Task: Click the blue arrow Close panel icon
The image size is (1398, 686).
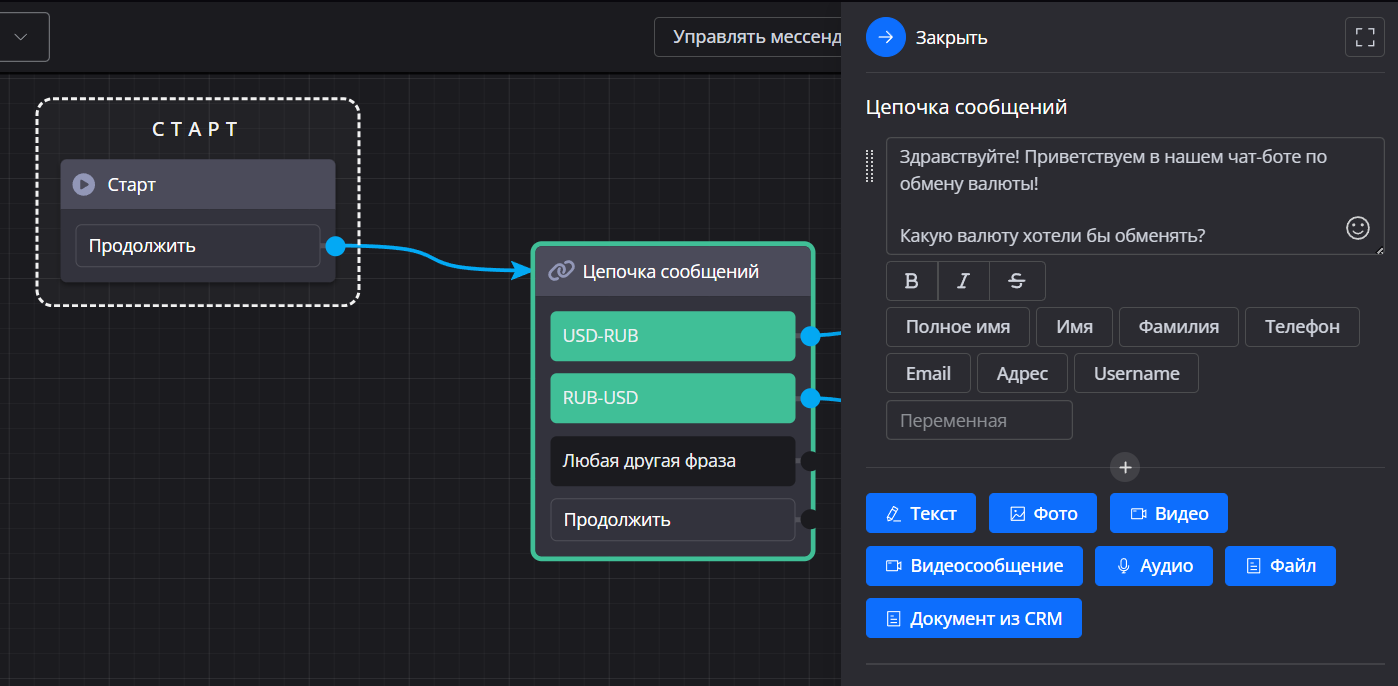Action: click(x=885, y=38)
